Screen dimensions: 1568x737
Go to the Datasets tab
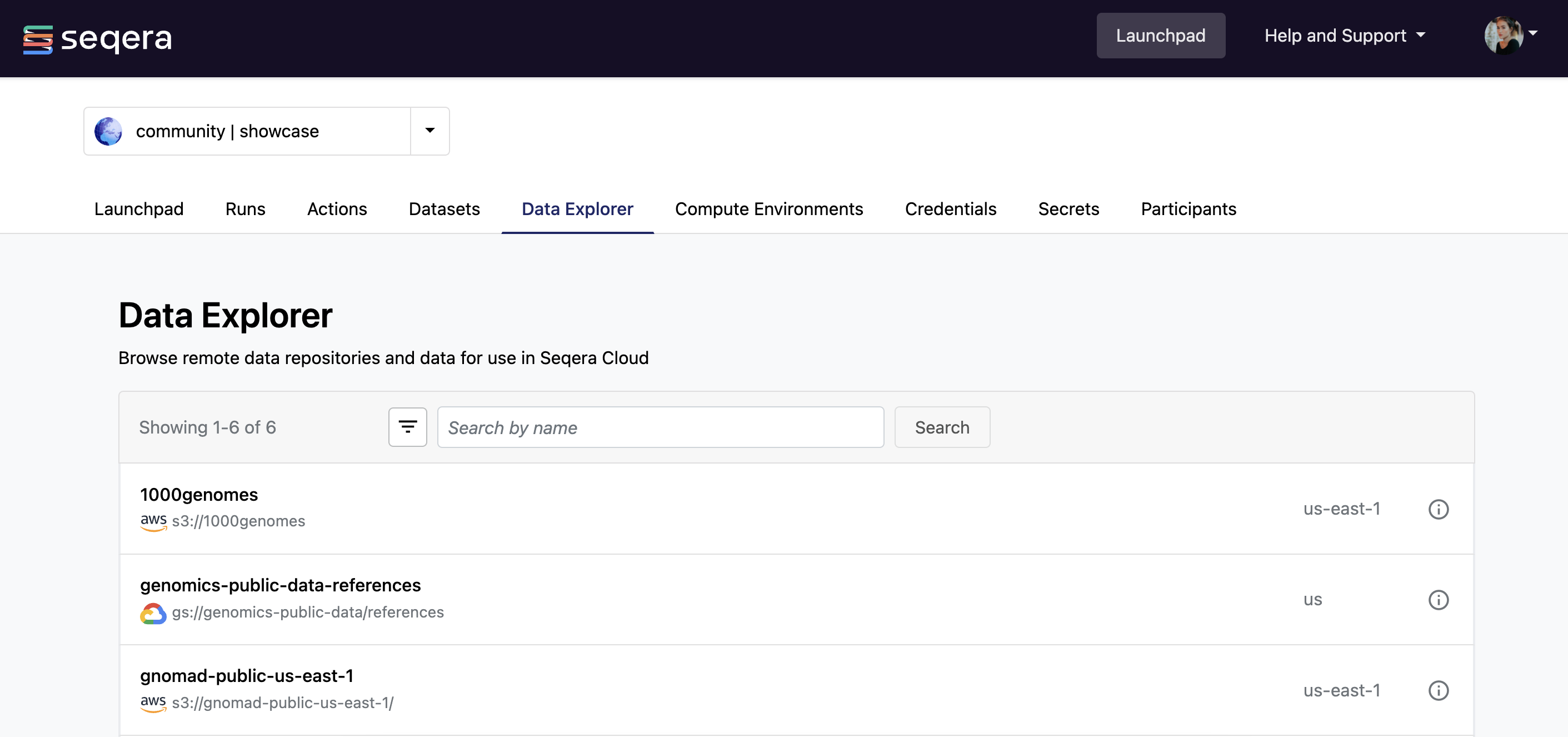tap(444, 209)
